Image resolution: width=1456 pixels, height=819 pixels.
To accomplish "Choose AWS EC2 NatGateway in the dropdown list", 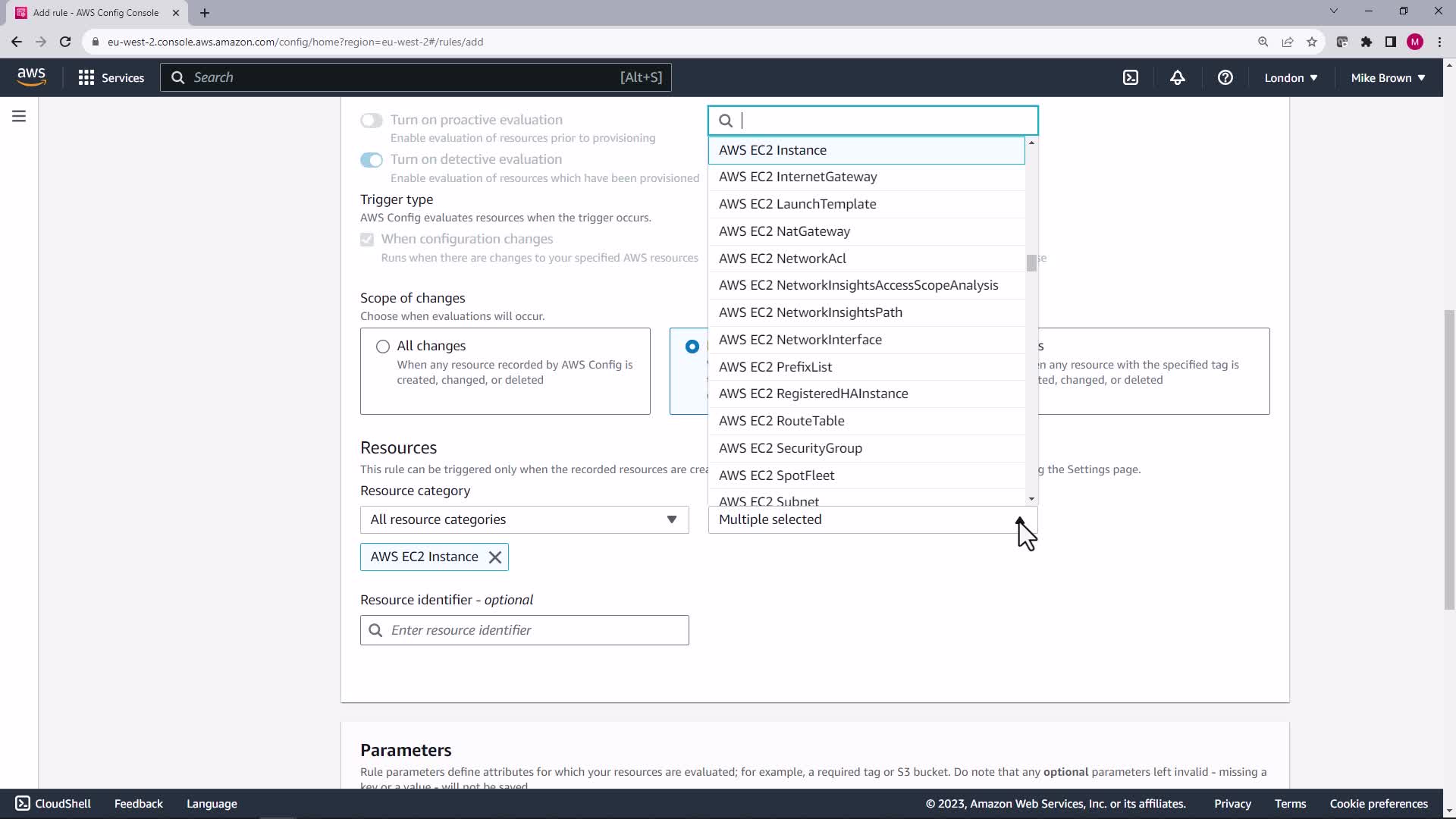I will (x=784, y=231).
